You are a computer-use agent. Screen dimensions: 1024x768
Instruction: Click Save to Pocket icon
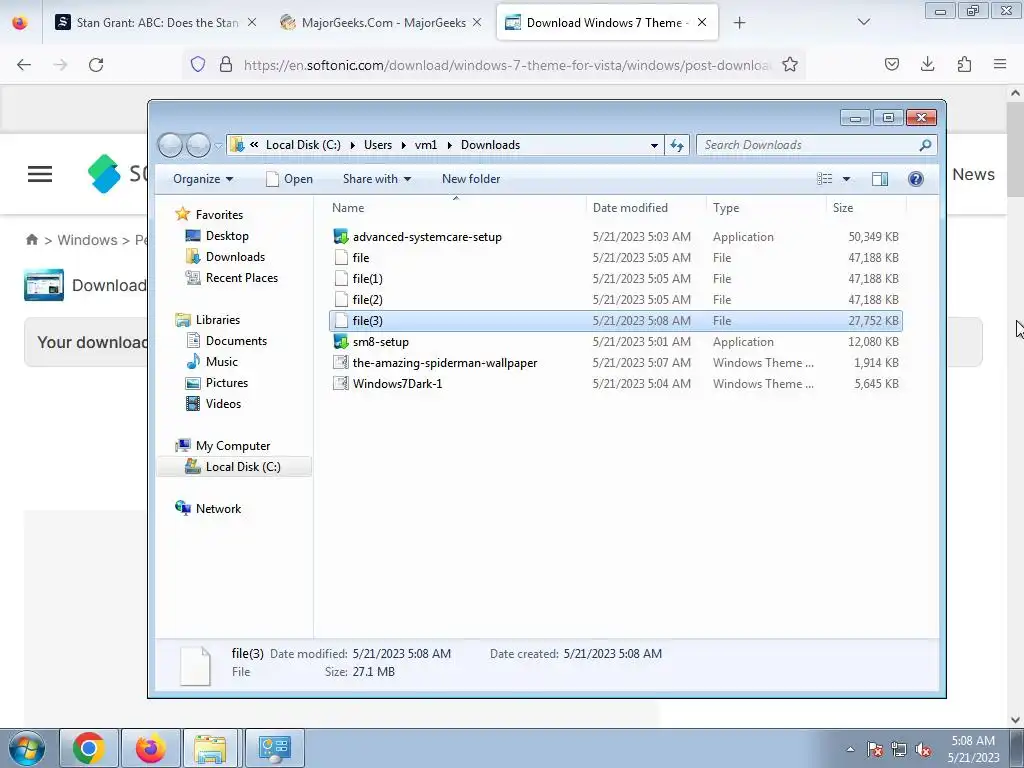(x=891, y=64)
